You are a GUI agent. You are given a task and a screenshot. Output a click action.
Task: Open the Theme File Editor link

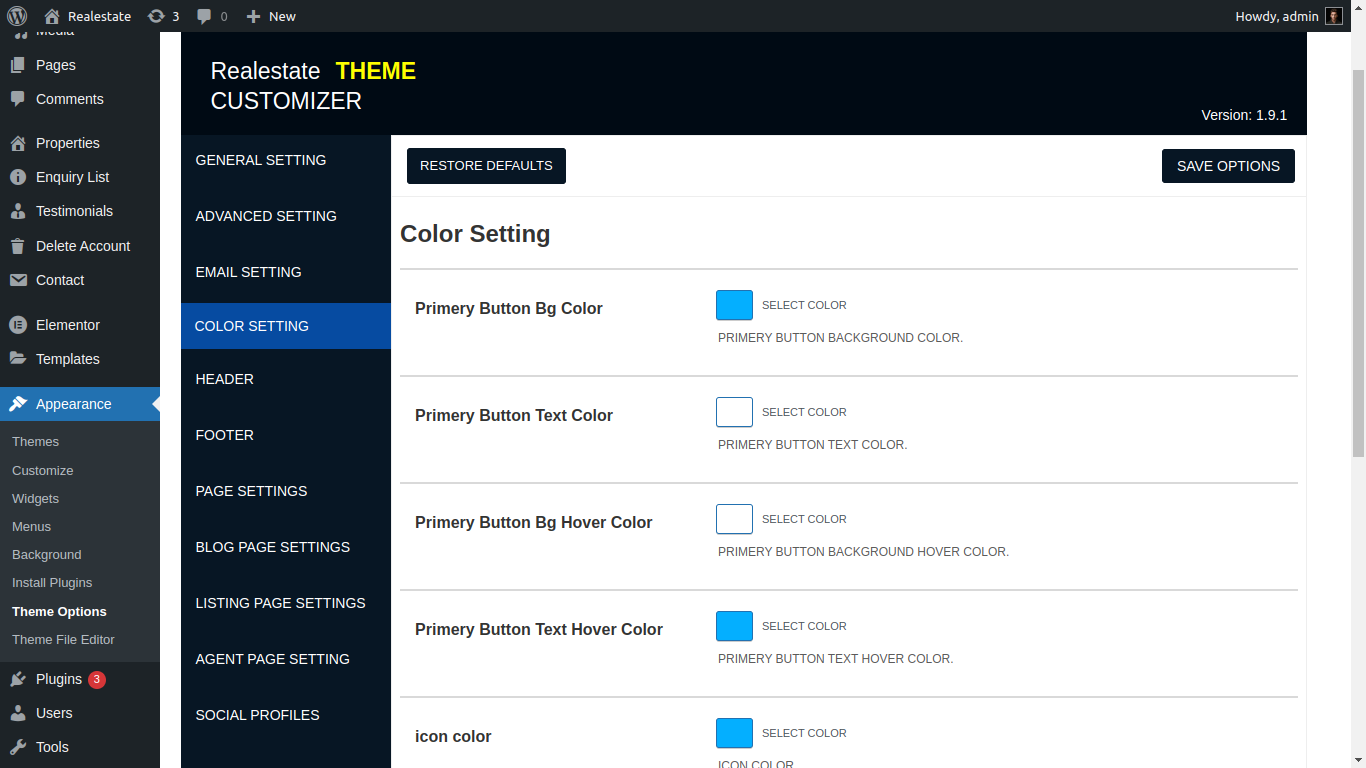63,639
